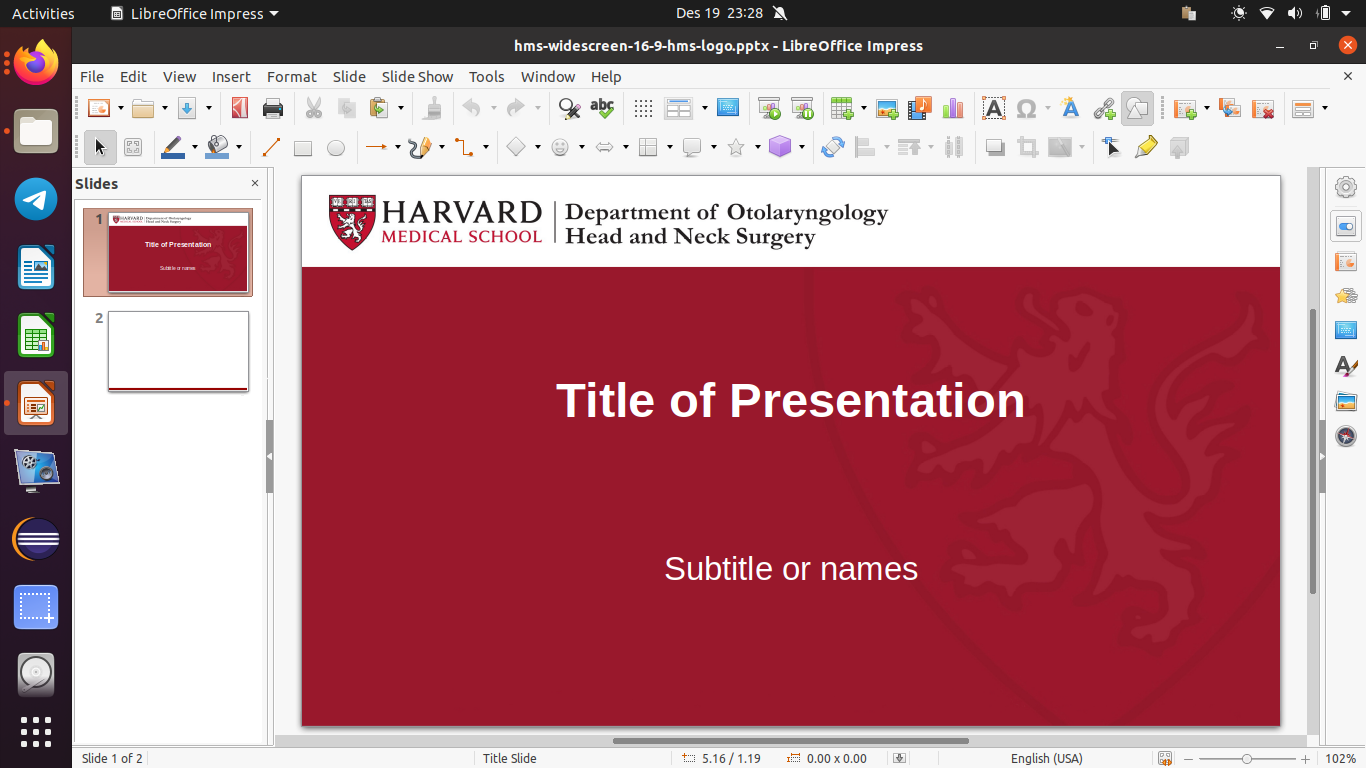Open Master Slides sidebar panel
This screenshot has height=768, width=1366.
point(1346,330)
